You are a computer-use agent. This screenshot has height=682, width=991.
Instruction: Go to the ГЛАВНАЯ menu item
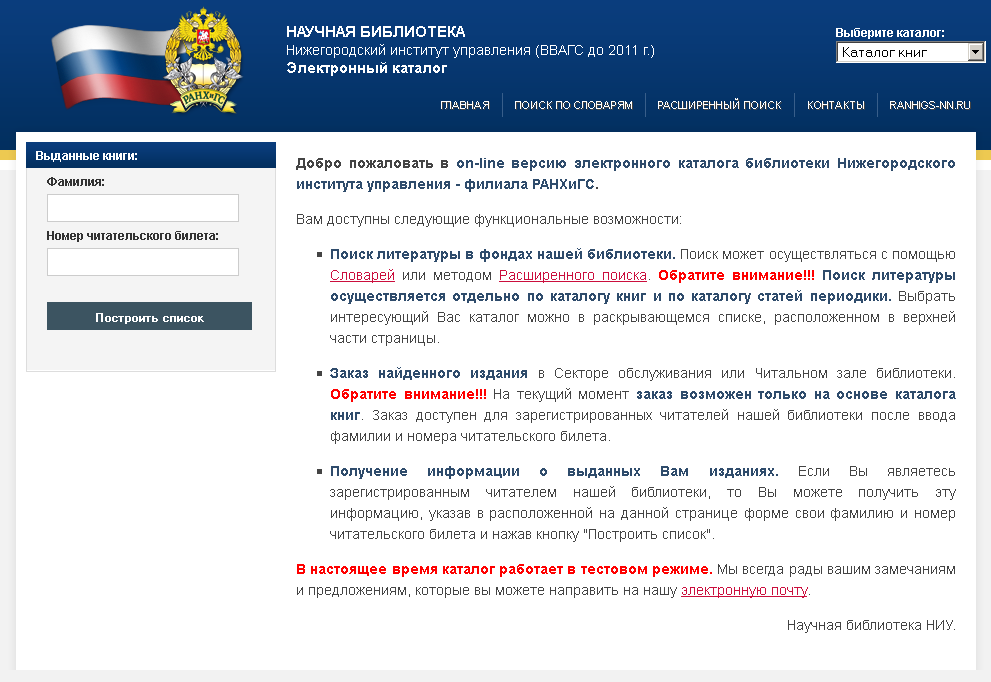tap(465, 105)
